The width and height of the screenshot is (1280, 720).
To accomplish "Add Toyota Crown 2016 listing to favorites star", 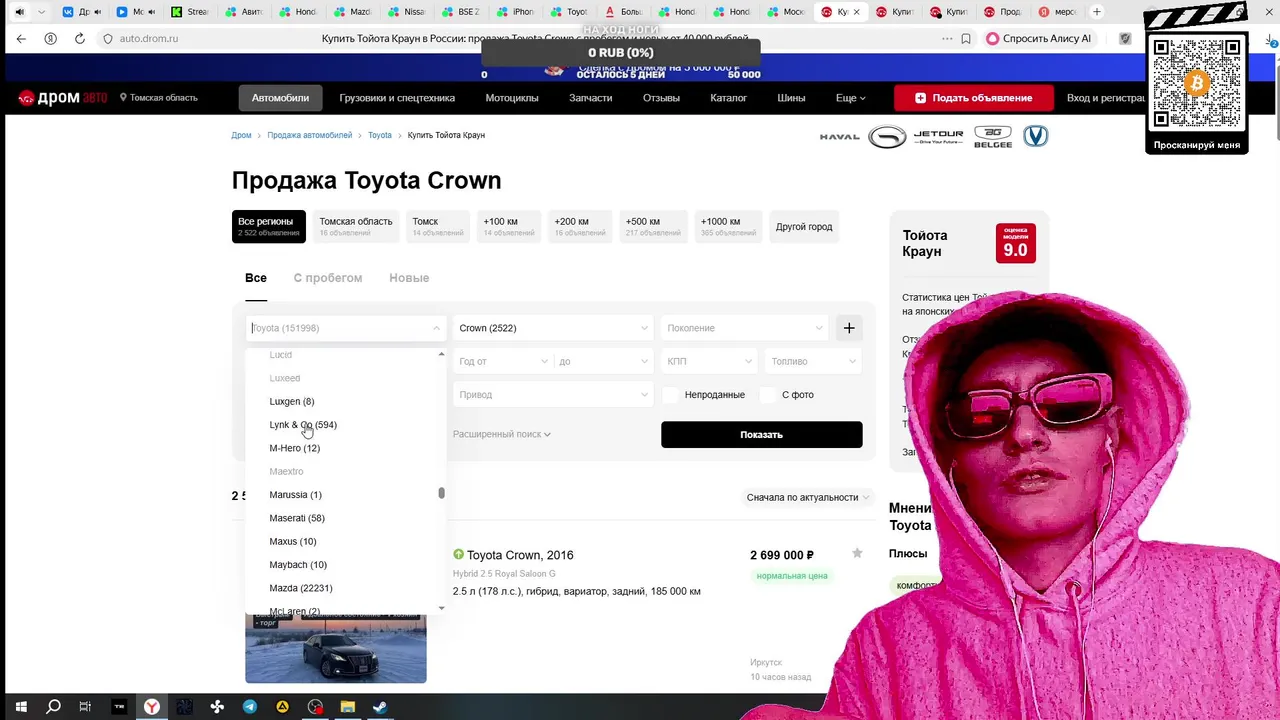I will [857, 553].
